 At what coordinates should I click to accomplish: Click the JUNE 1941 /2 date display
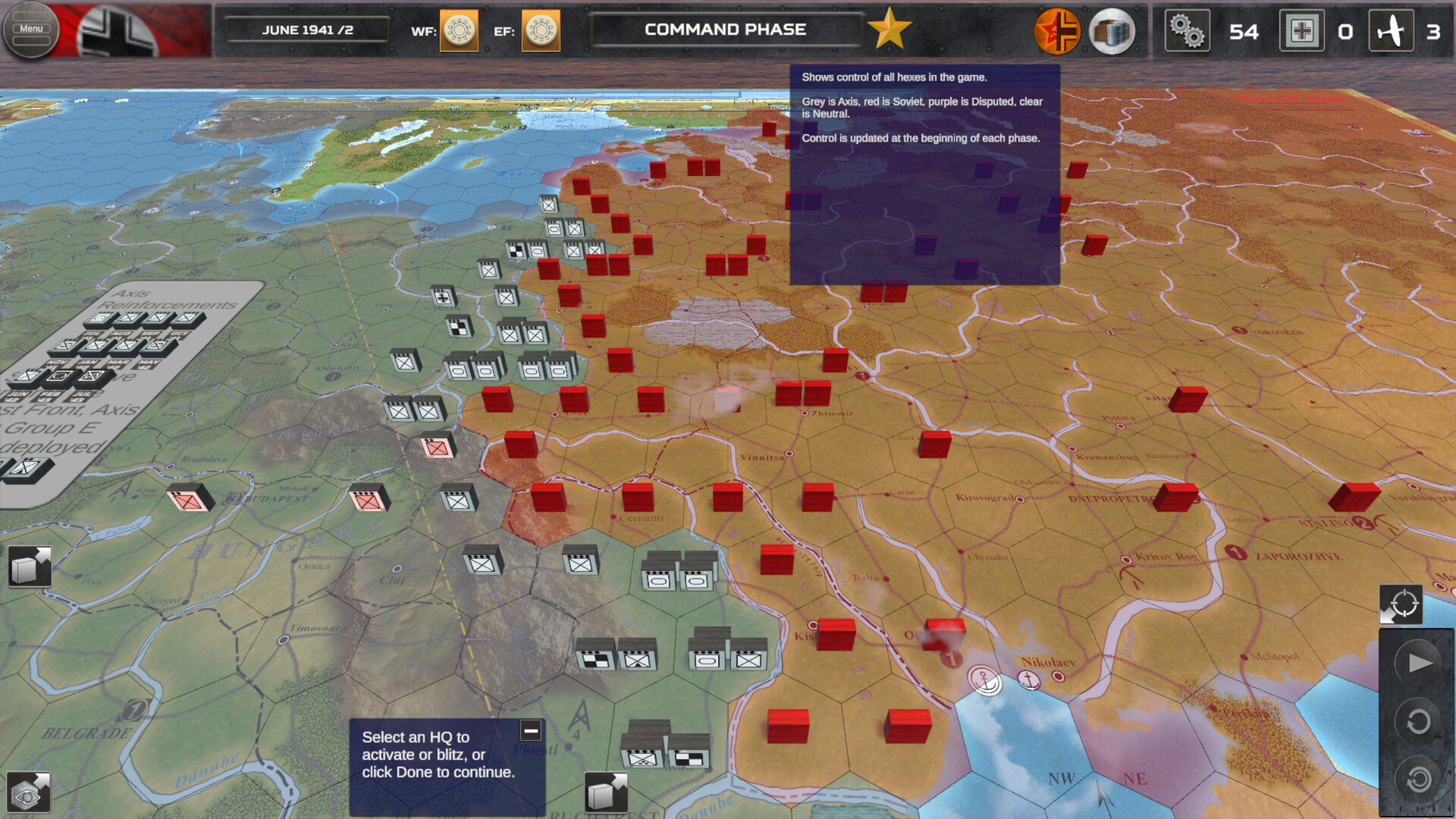[x=308, y=30]
